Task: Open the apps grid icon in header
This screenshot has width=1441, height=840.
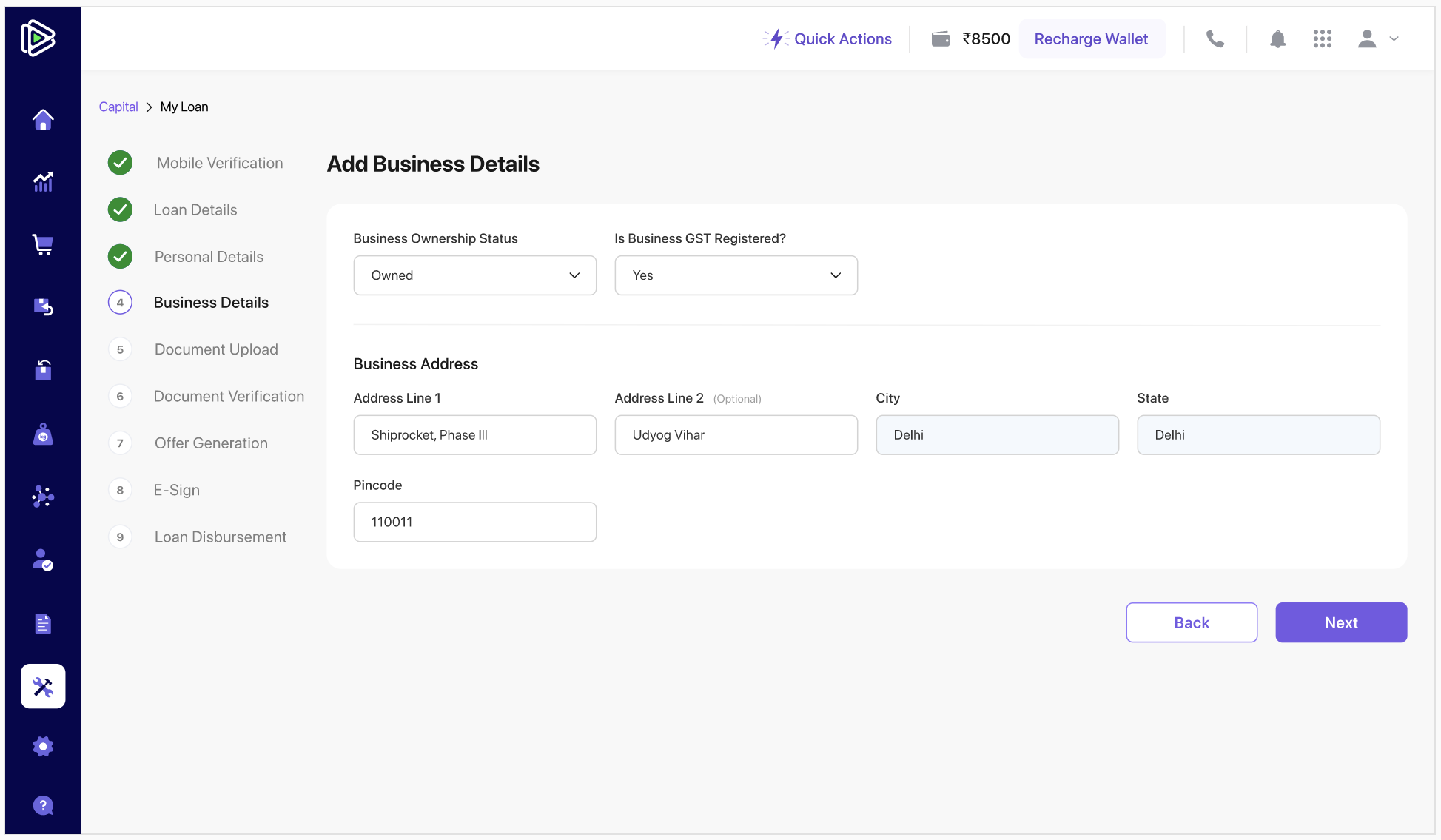Action: coord(1322,39)
